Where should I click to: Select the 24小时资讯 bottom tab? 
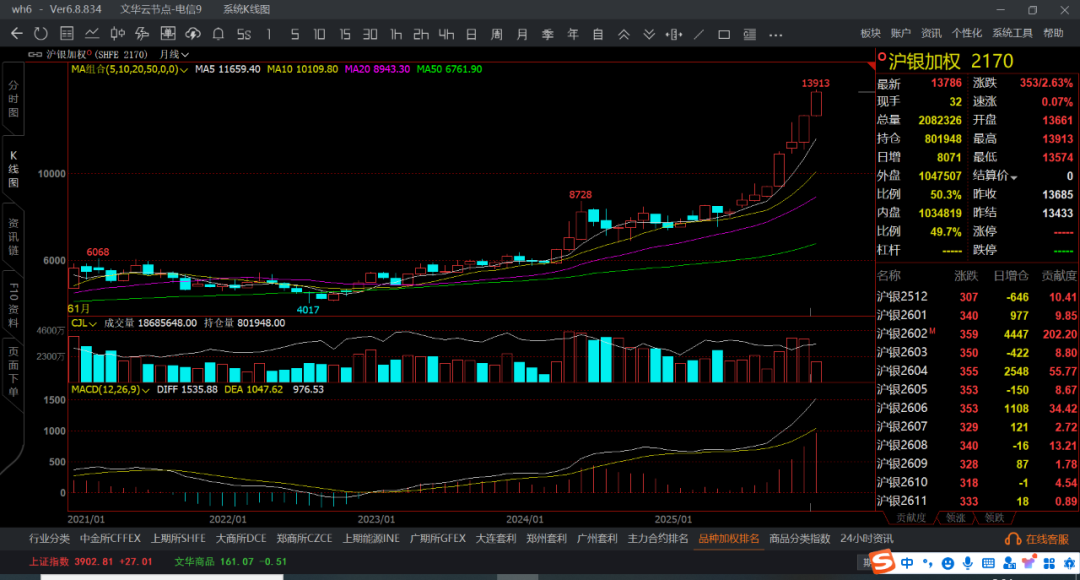[866, 539]
